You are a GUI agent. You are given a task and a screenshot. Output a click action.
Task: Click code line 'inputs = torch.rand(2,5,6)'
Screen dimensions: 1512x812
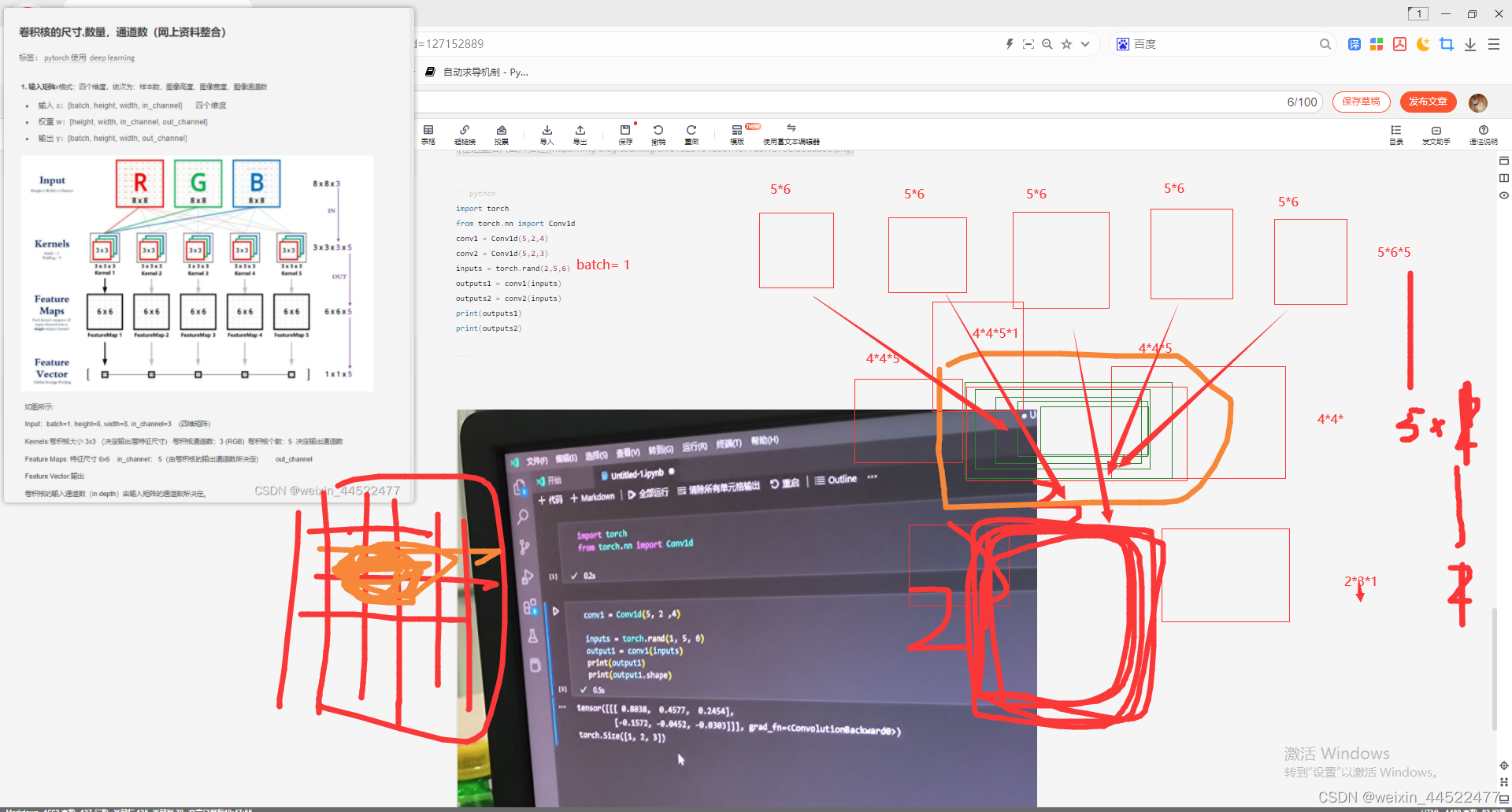[513, 269]
